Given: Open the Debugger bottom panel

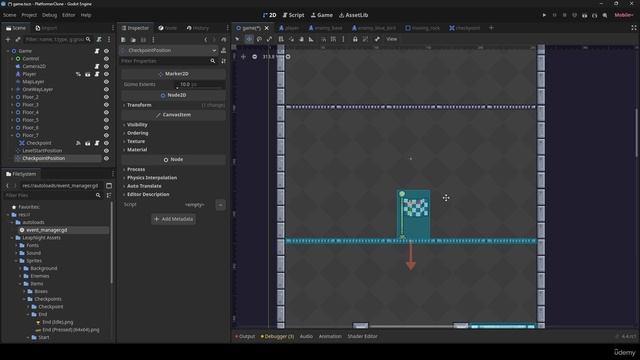Looking at the screenshot, I should pos(278,336).
